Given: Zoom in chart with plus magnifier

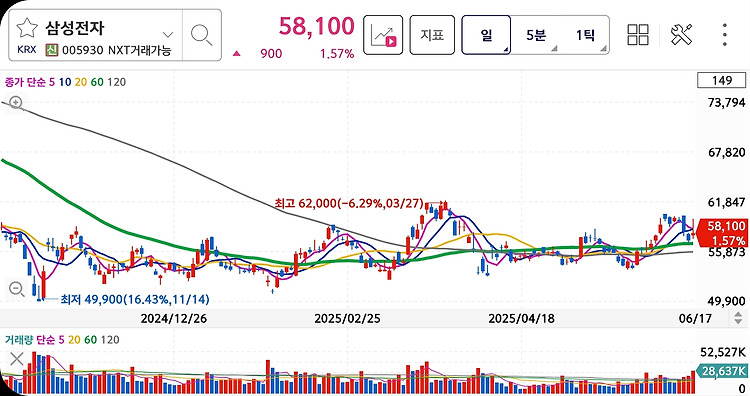Looking at the screenshot, I should click(16, 102).
